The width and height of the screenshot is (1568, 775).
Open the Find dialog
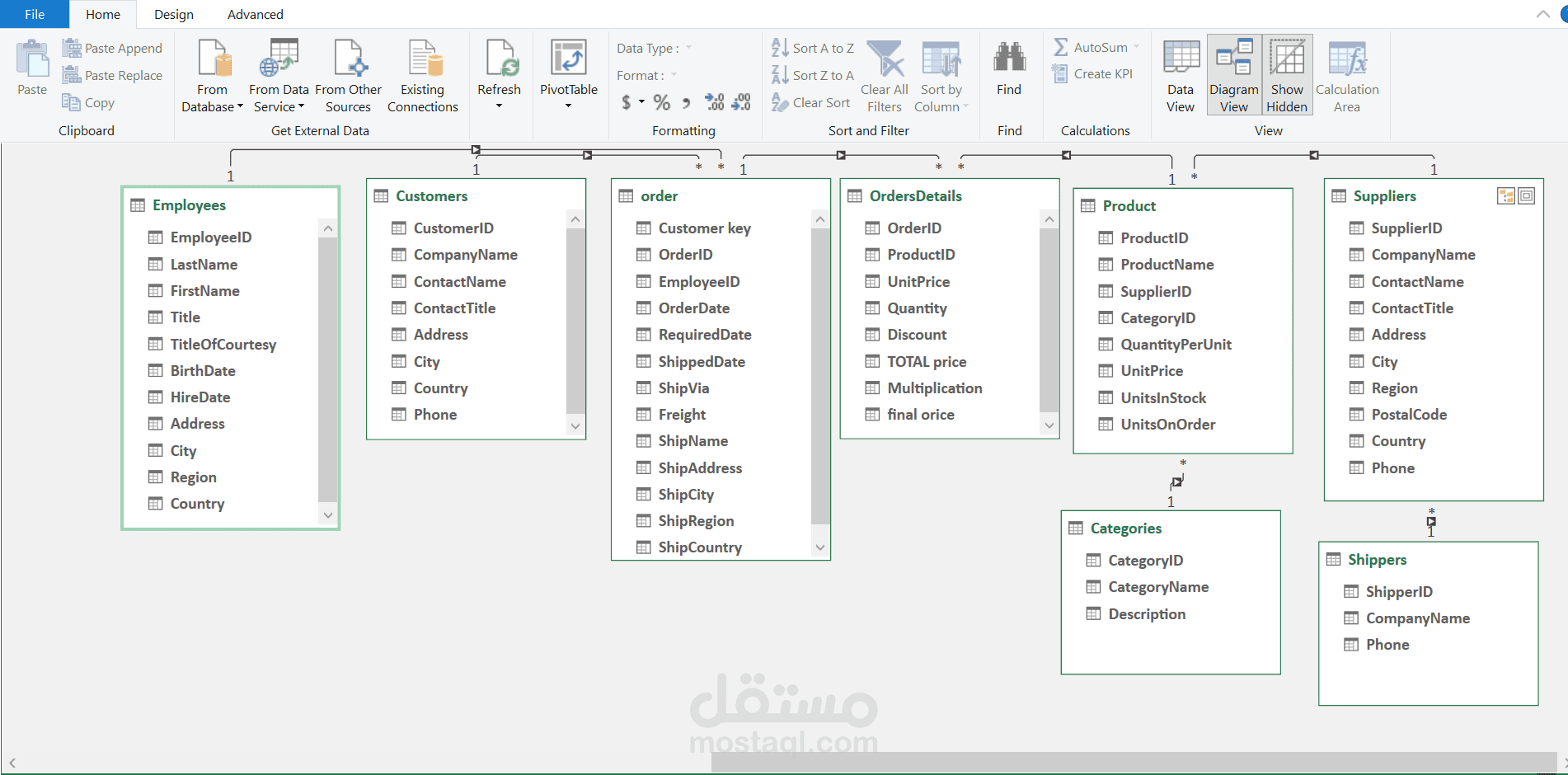1009,74
